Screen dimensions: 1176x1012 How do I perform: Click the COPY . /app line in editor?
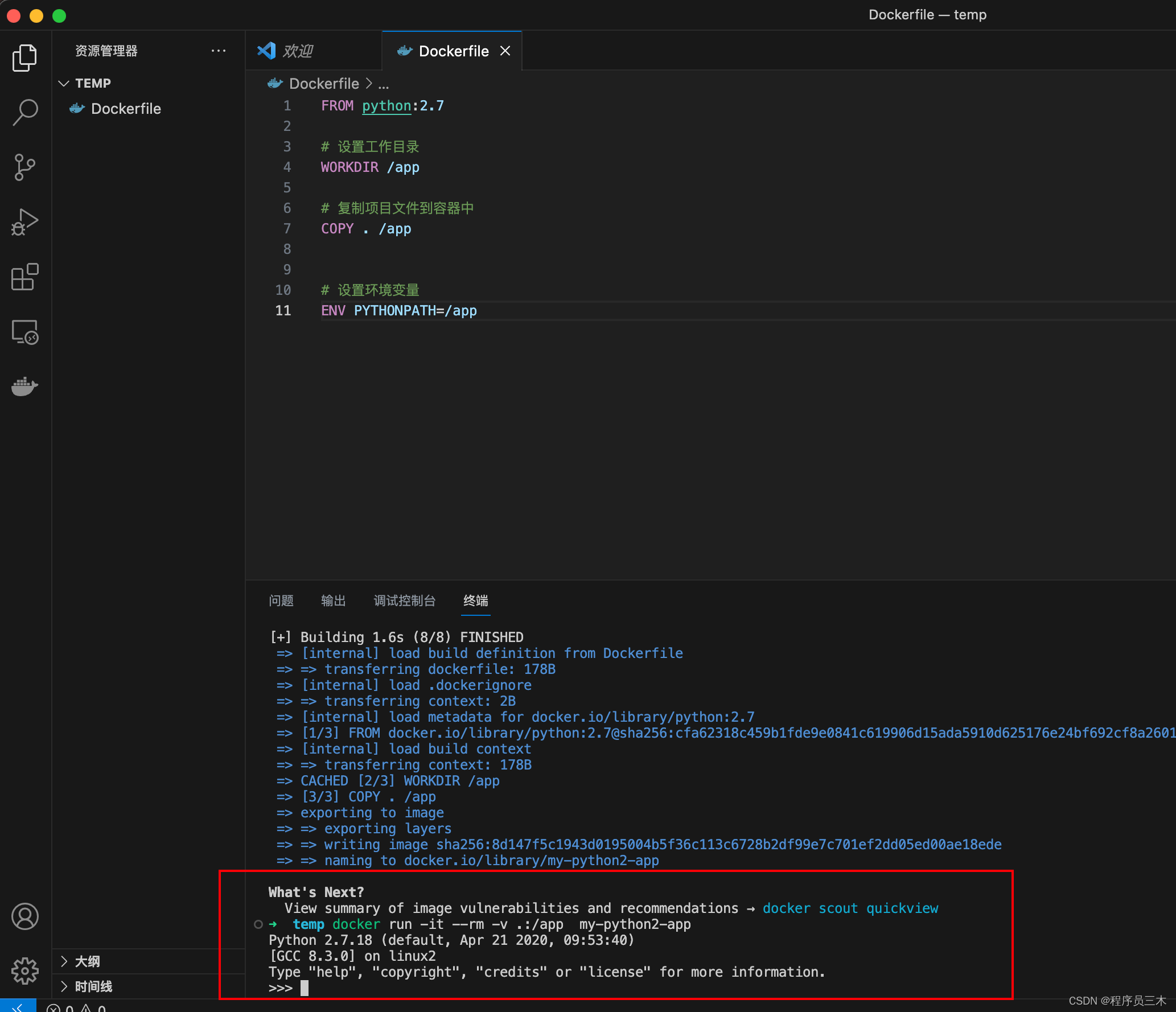click(366, 228)
